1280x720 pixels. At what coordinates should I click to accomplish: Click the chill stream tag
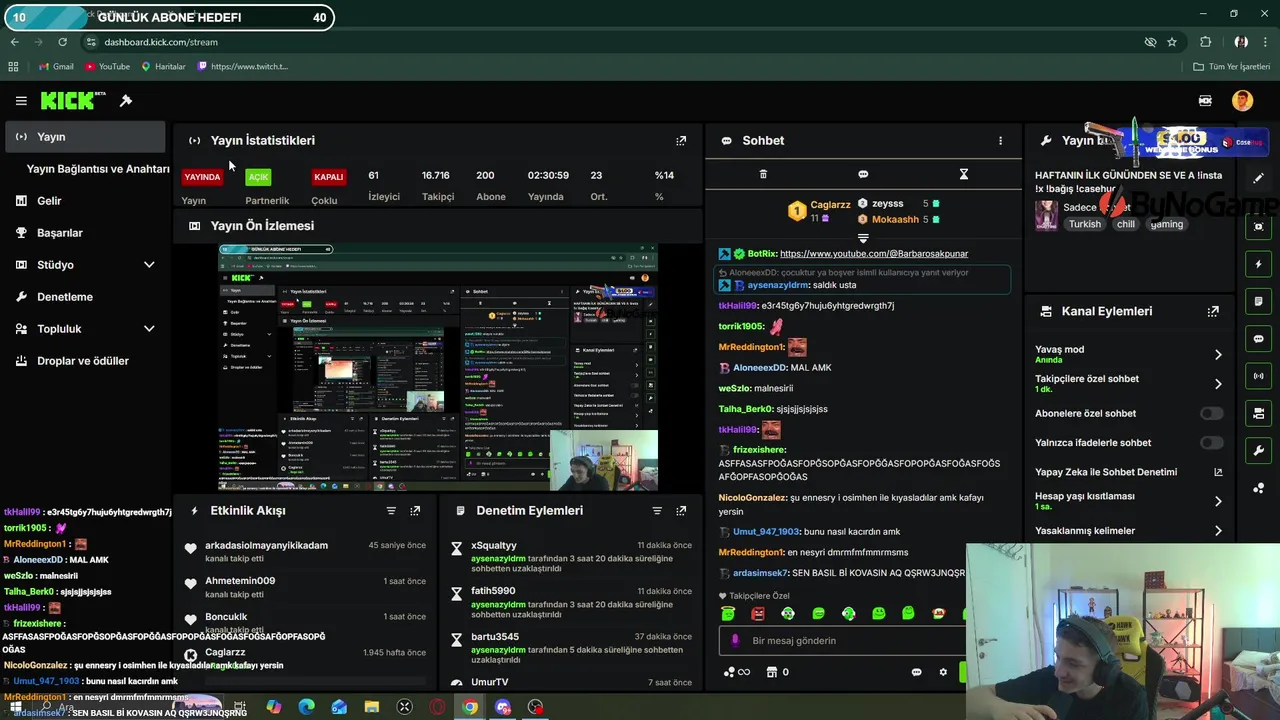click(1126, 225)
